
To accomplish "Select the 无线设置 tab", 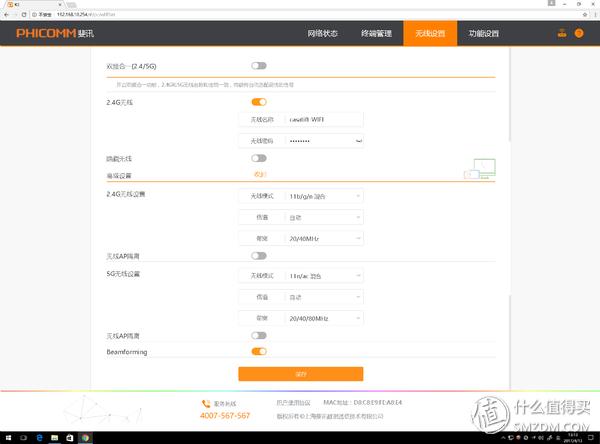I will pyautogui.click(x=430, y=33).
